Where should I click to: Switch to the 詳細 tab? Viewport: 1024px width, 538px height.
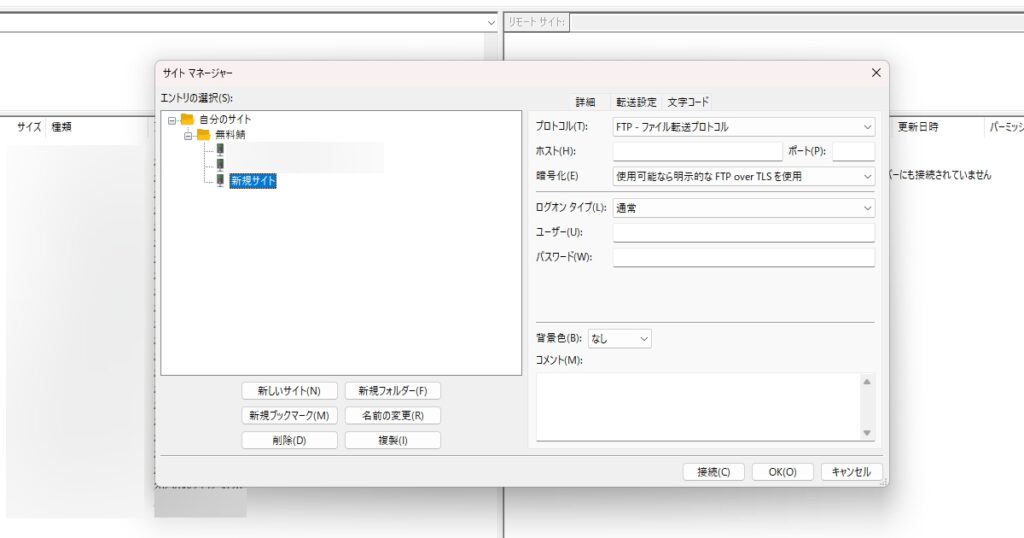click(585, 102)
